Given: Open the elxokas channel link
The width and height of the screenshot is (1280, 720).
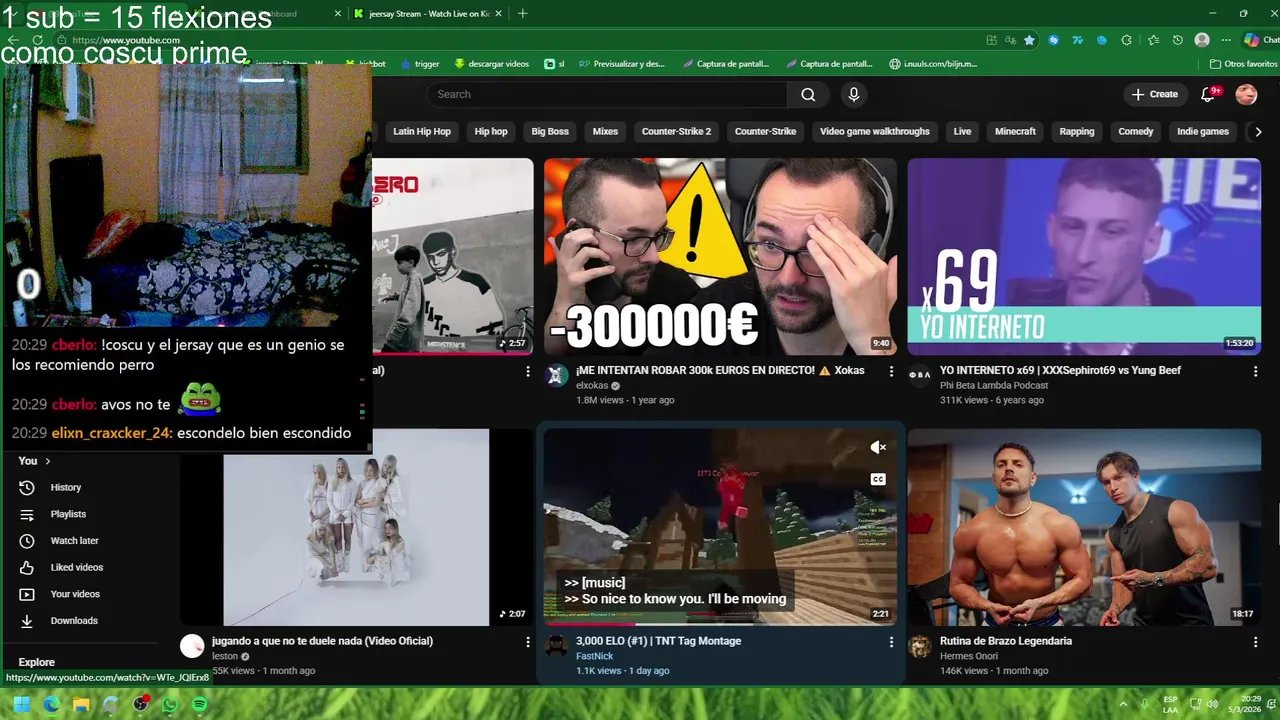Looking at the screenshot, I should pyautogui.click(x=592, y=385).
